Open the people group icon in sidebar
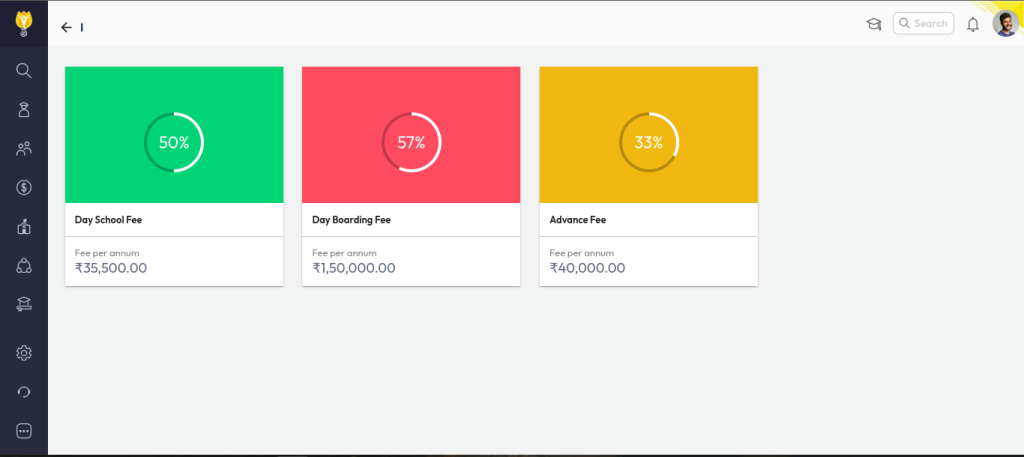 coord(24,149)
